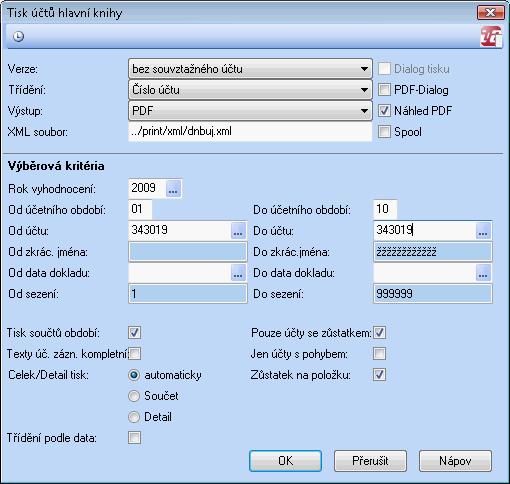Image resolution: width=510 pixels, height=484 pixels.
Task: Enable the PDF-Dialog checkbox
Action: coord(384,90)
